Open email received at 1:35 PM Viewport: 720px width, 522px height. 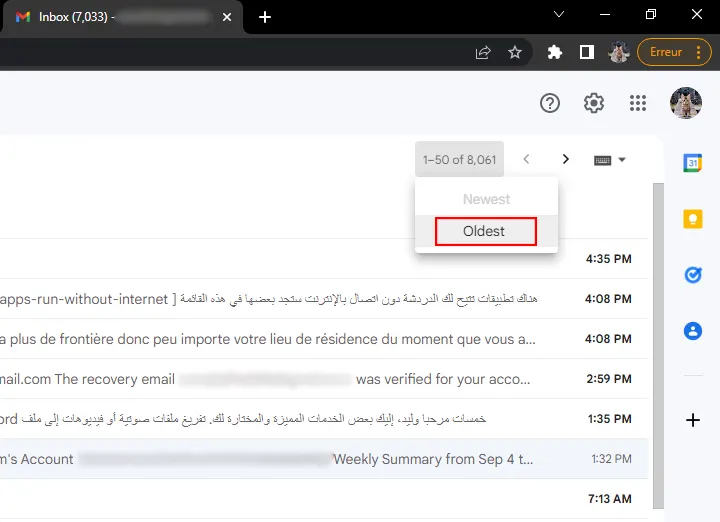pos(324,419)
